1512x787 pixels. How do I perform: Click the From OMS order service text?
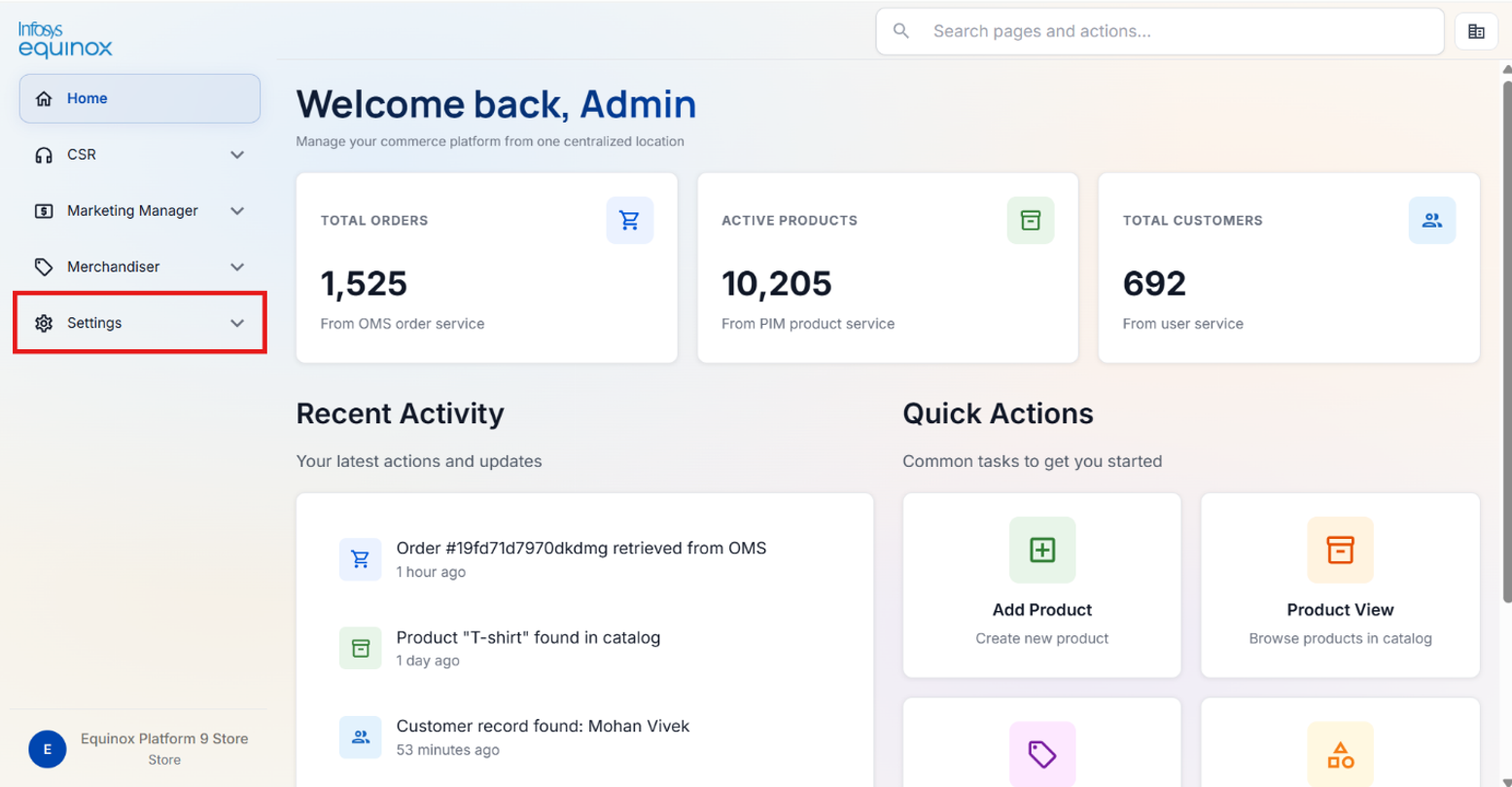403,324
